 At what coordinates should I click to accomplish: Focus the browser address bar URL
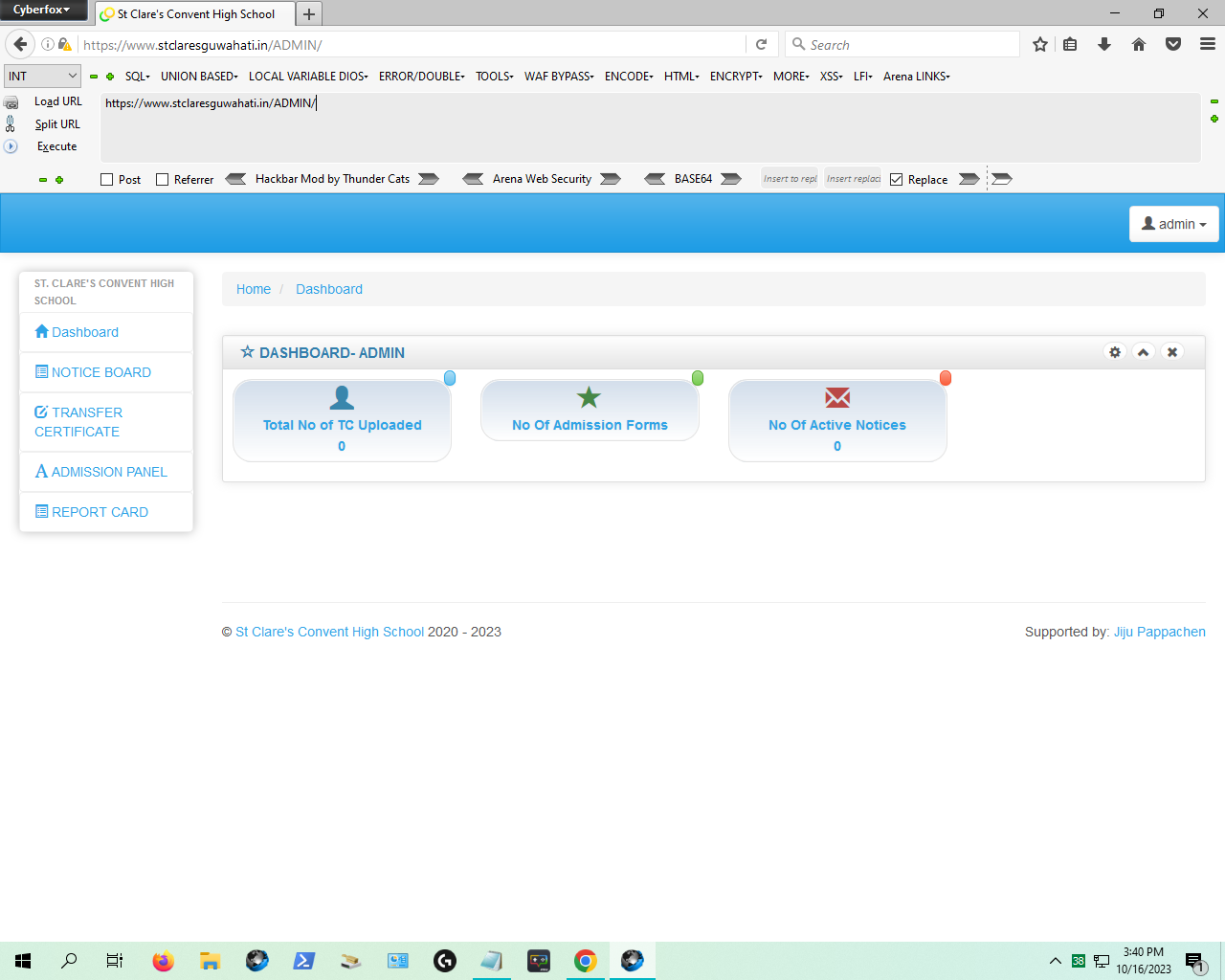(x=412, y=44)
